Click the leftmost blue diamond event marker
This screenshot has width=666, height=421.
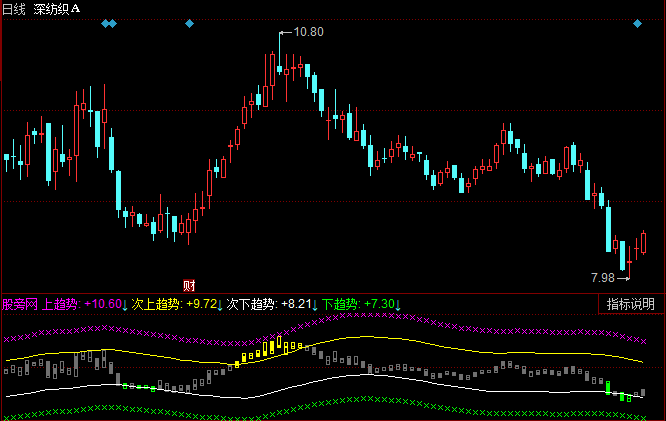(104, 22)
